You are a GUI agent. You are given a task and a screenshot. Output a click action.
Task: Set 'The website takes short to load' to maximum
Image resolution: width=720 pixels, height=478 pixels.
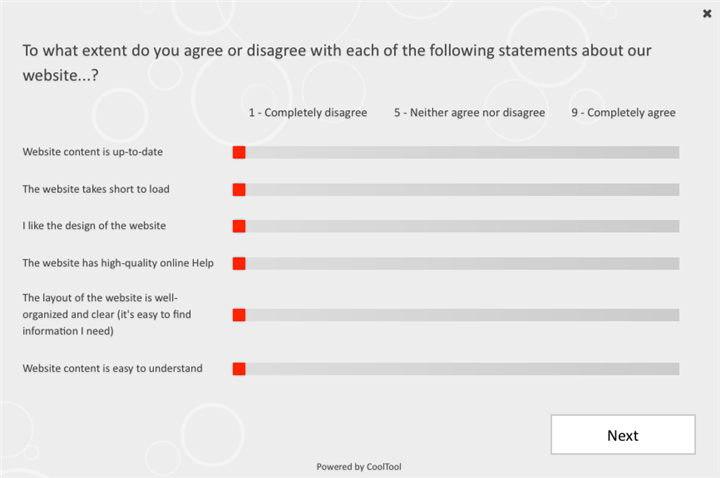[676, 189]
